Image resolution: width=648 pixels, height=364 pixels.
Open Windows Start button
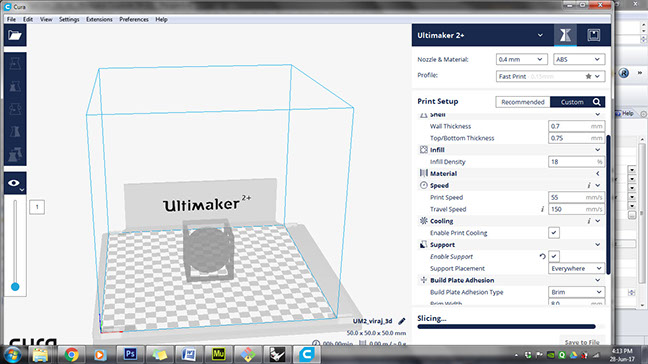(x=12, y=355)
